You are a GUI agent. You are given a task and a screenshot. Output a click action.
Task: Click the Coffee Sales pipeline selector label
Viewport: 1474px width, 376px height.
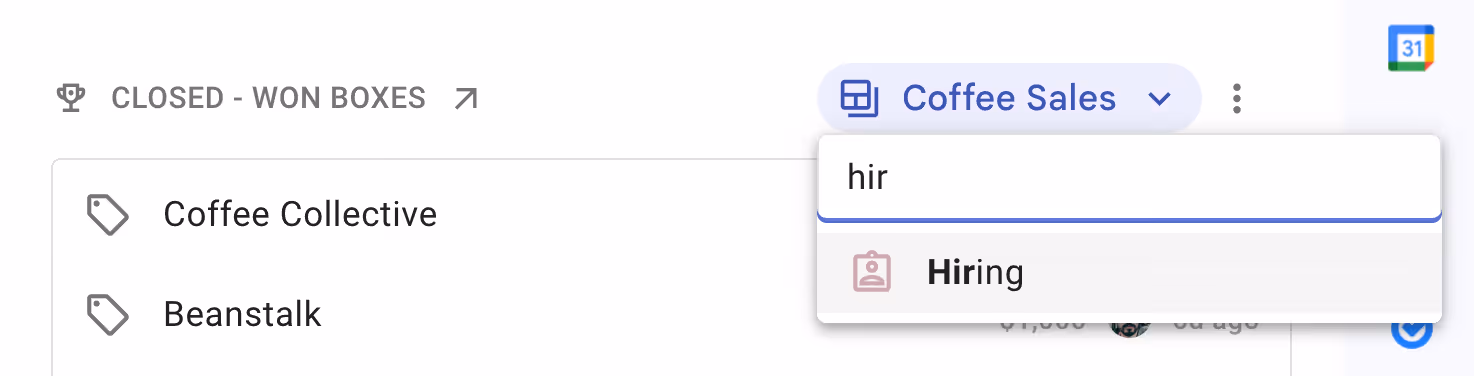(1009, 98)
